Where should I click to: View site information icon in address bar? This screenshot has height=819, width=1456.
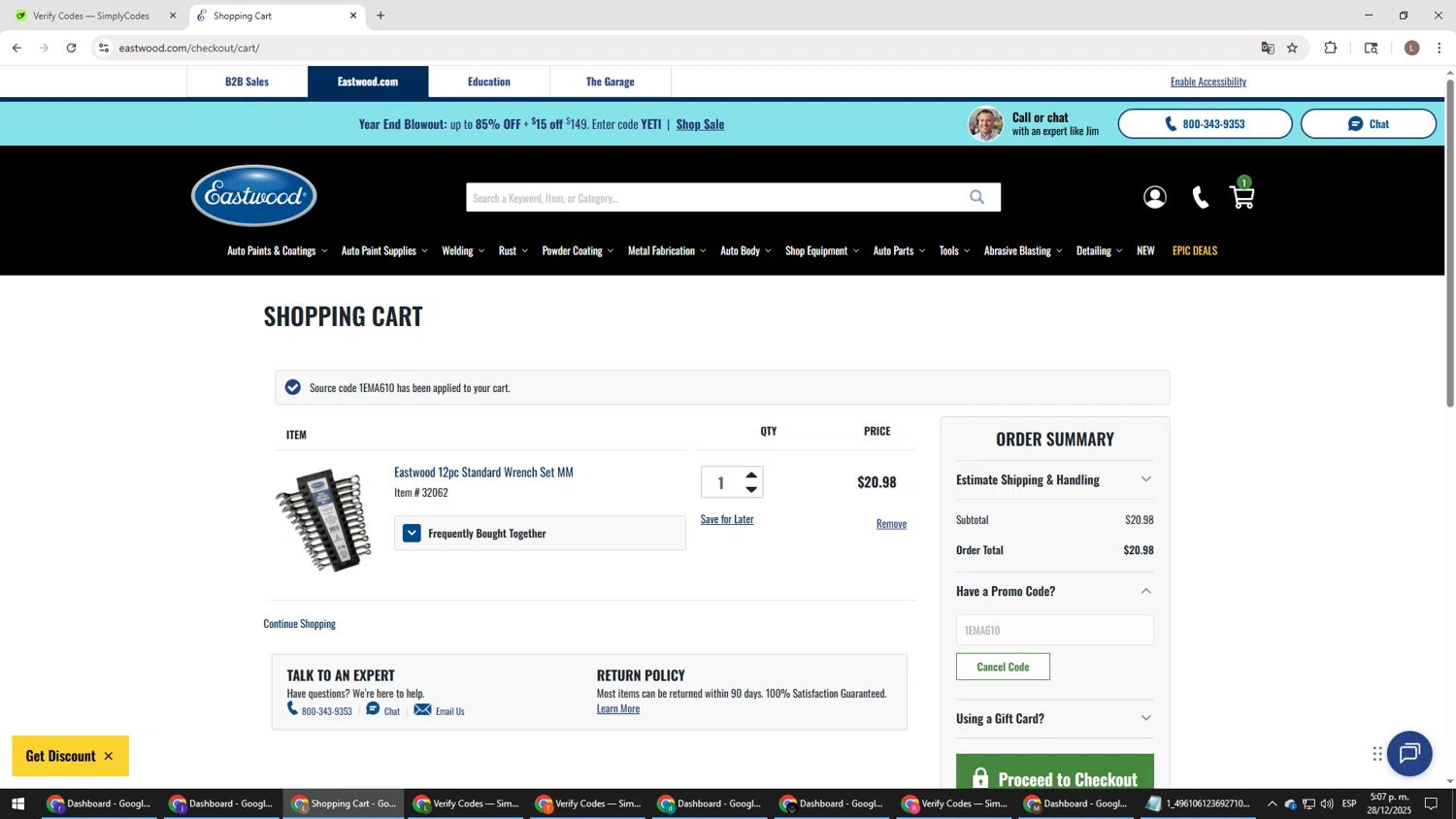click(104, 48)
